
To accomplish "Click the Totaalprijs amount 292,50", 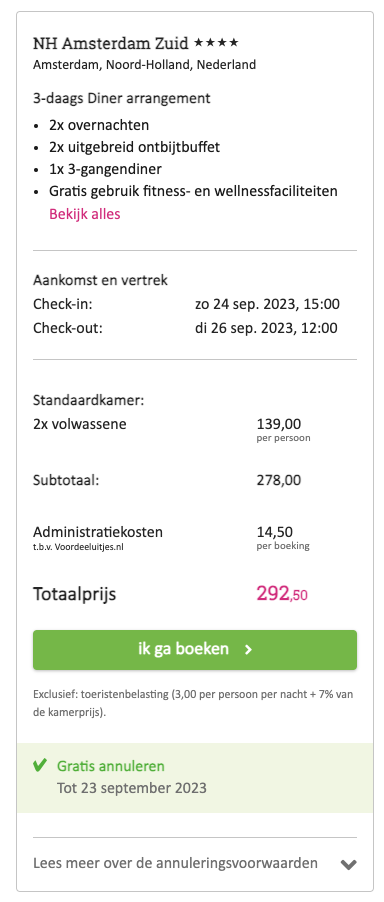I will point(282,594).
